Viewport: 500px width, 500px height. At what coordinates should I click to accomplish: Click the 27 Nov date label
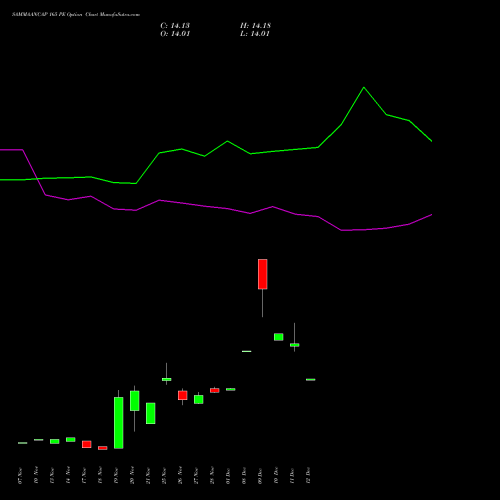coord(196,476)
